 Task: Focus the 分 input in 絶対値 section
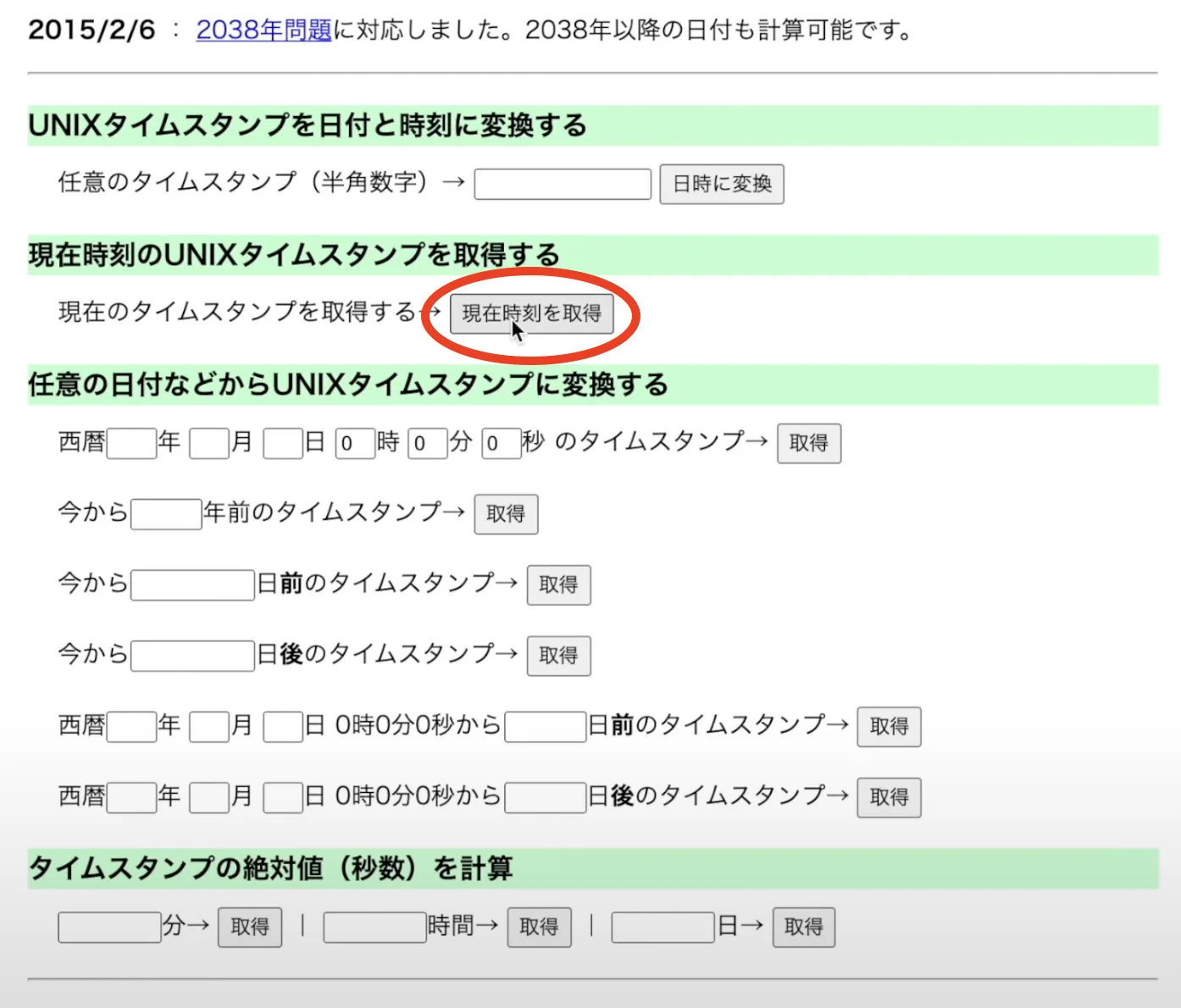point(109,928)
